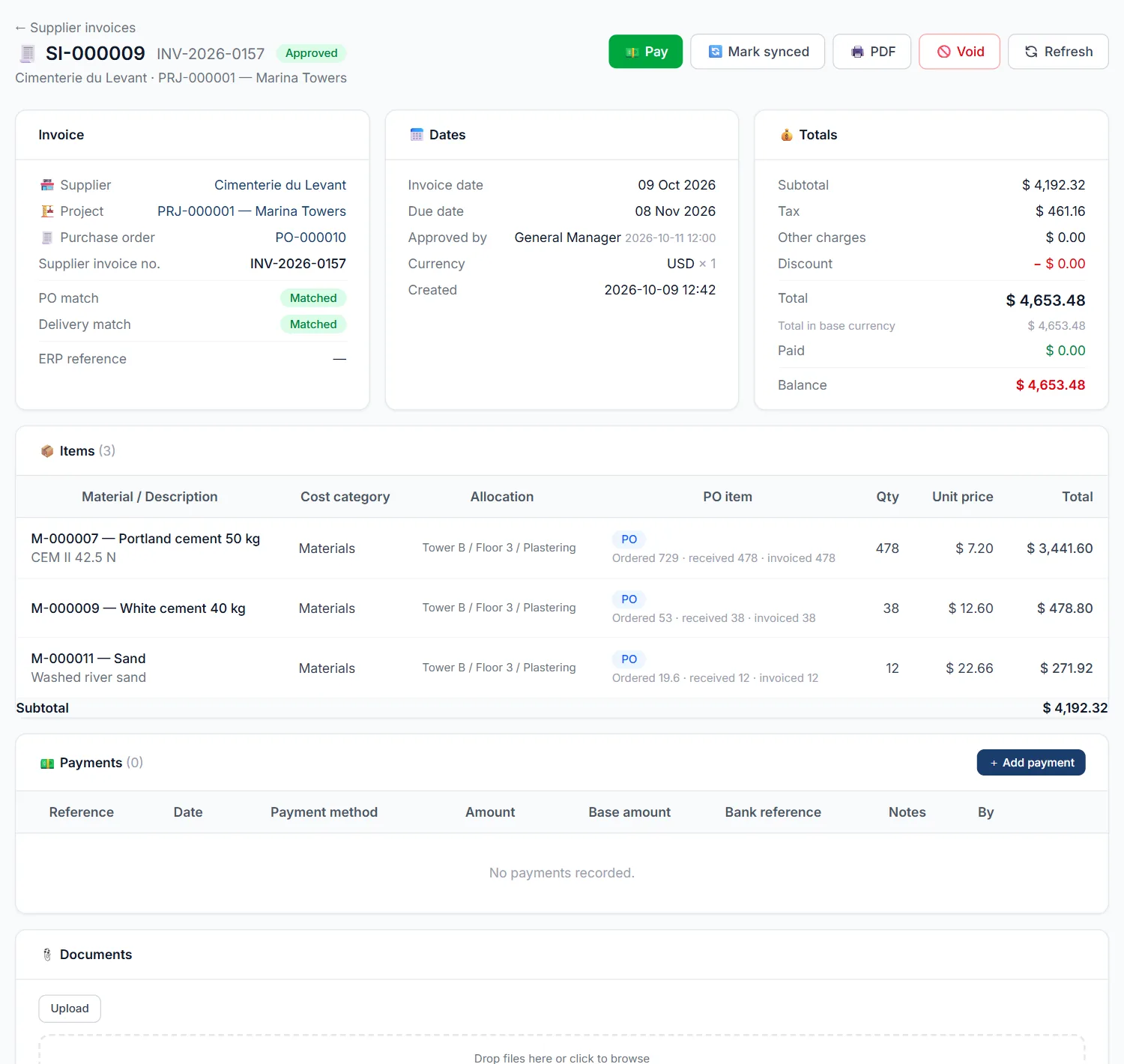Click the purchase order document icon

(47, 238)
